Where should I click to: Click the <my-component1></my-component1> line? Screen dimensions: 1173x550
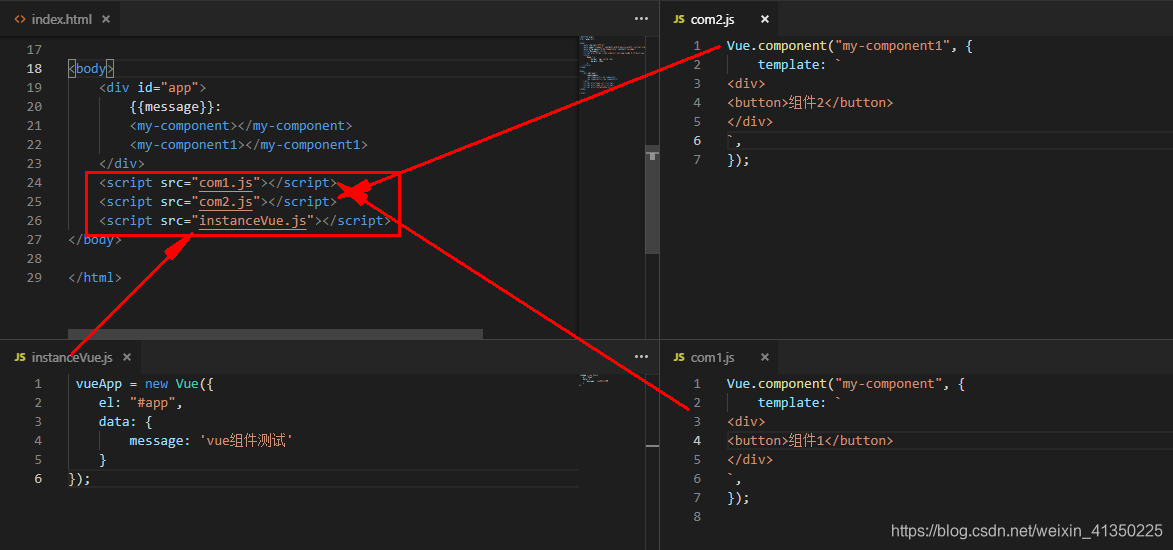(248, 144)
